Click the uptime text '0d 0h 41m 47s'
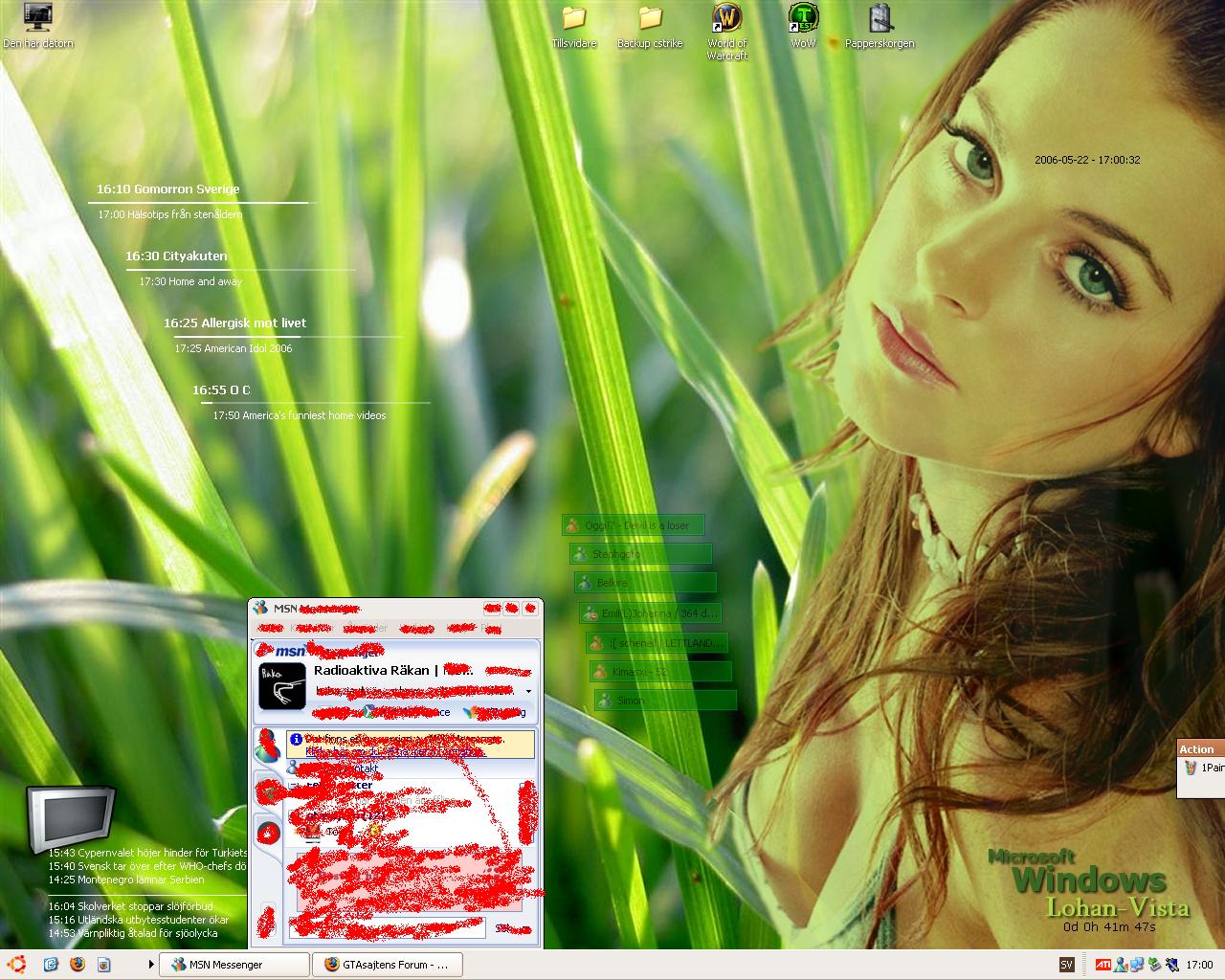1225x980 pixels. click(1109, 926)
